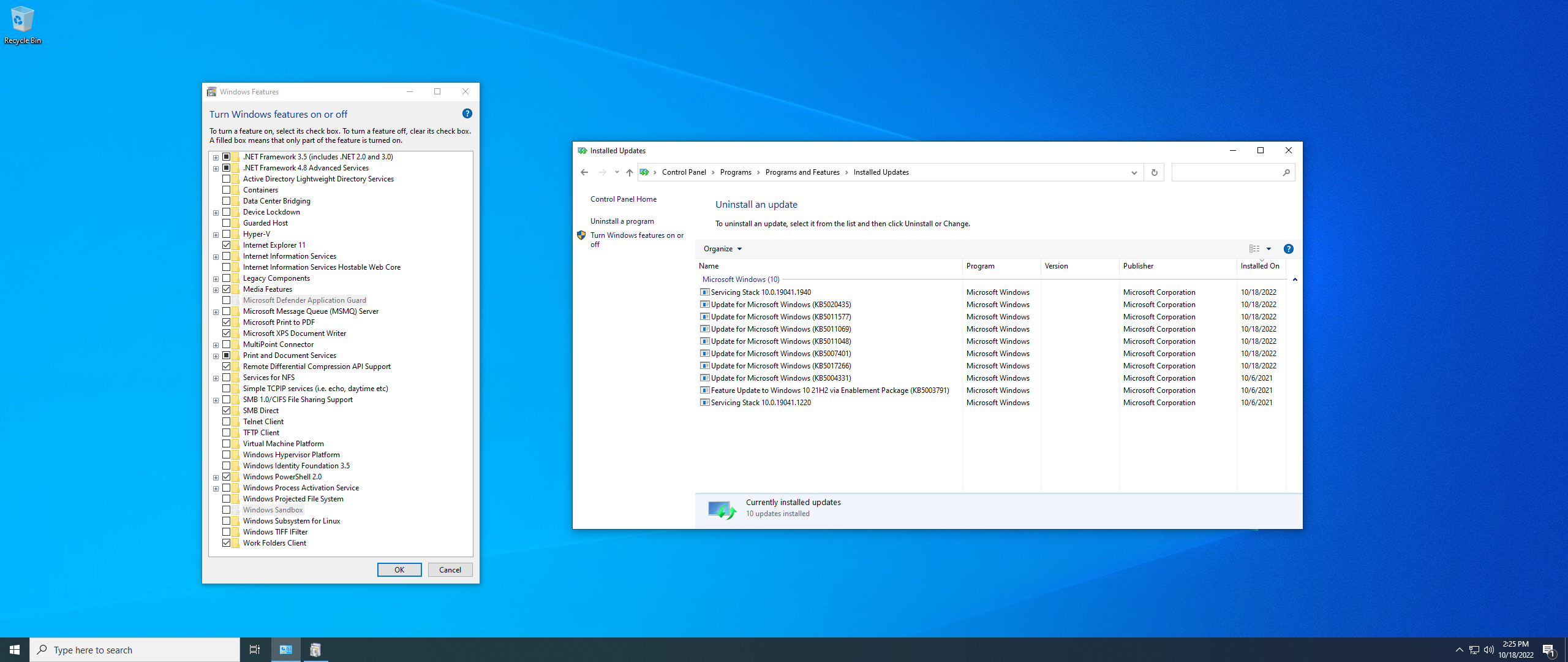
Task: Enable TFTP Client checkbox
Action: [x=227, y=433]
